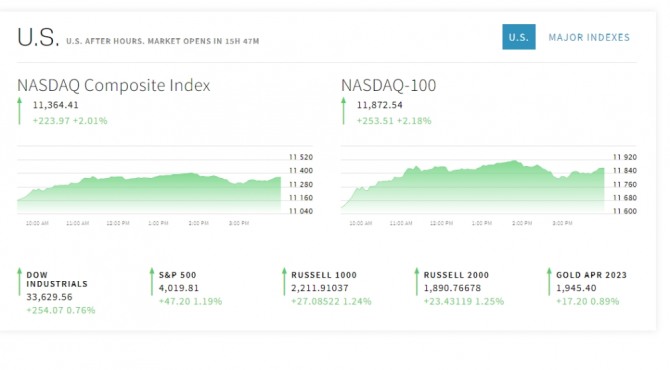The image size is (670, 370).
Task: Click the up arrow next to Gold Apr 2023
Action: pyautogui.click(x=549, y=282)
